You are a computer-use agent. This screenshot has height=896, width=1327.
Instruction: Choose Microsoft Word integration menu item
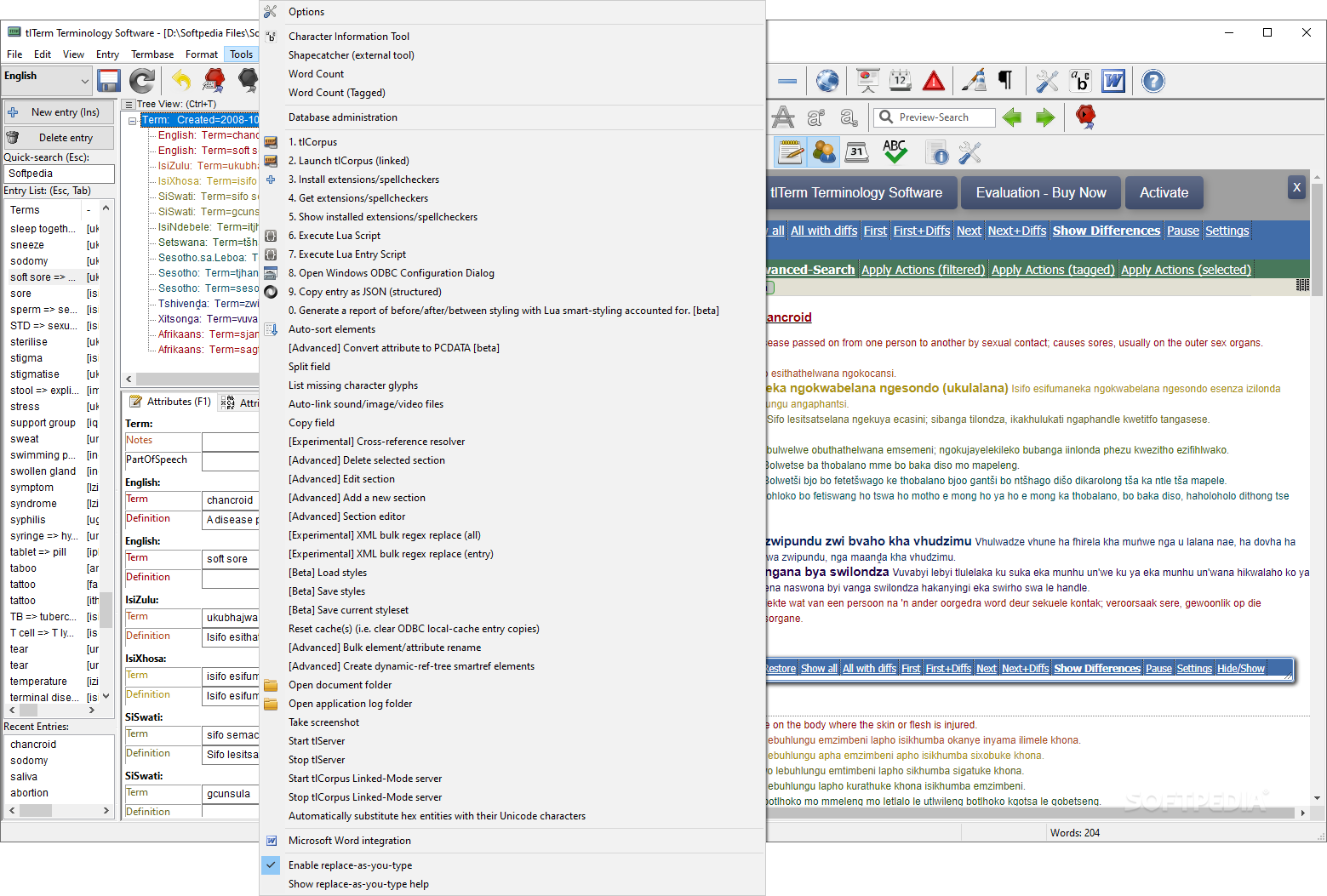(x=512, y=841)
